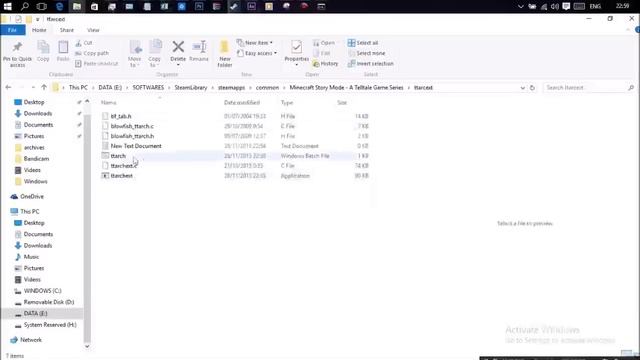Open Bandicam folder in sidebar
This screenshot has height=360, width=640.
click(36, 158)
